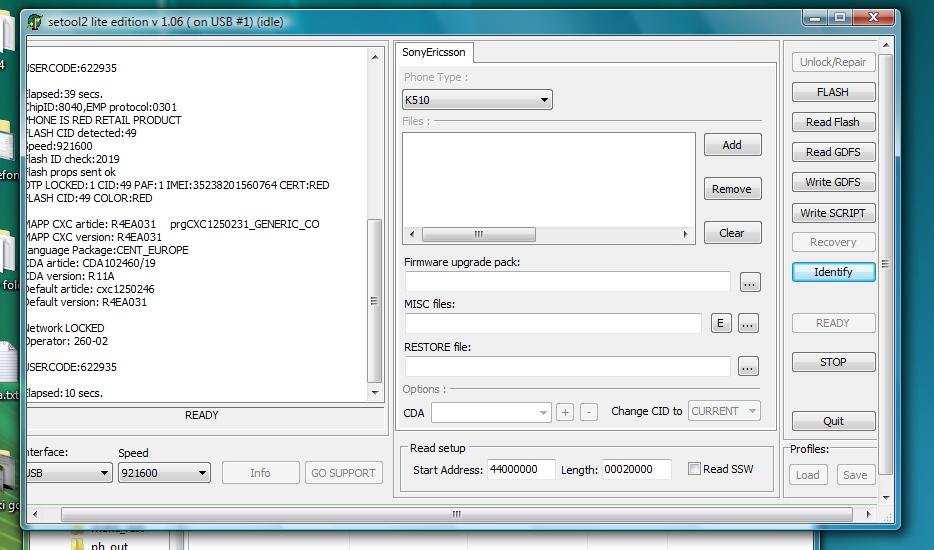Click log panel scroll down arrow
Viewport: 934px width, 550px height.
click(x=375, y=392)
